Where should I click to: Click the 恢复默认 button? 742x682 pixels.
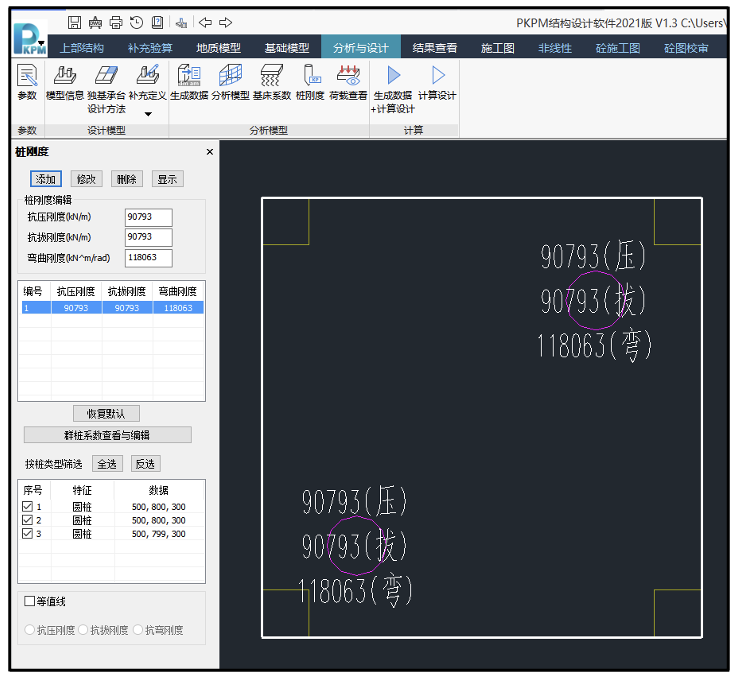(106, 414)
